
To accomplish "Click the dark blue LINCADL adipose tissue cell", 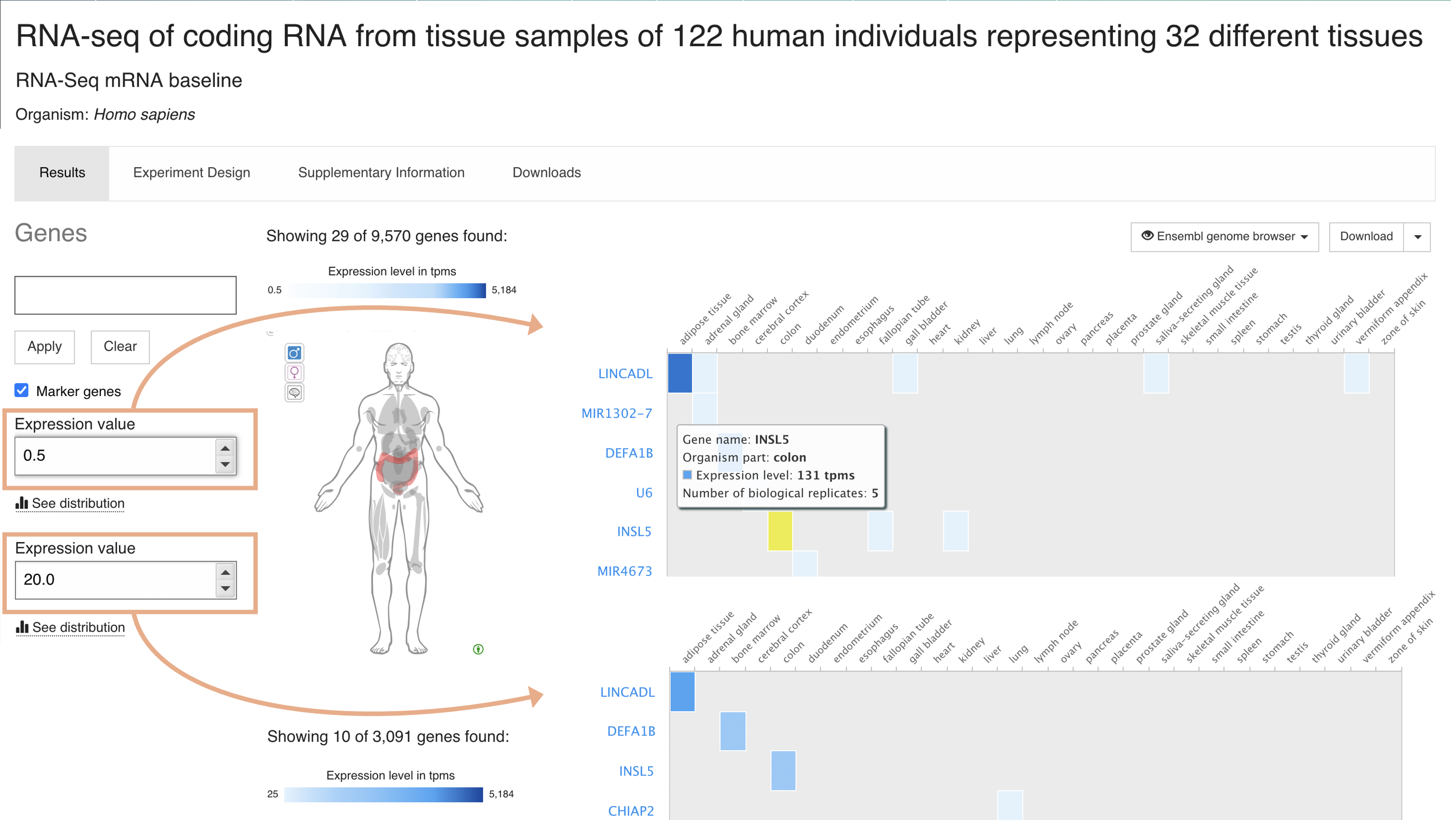I will (x=680, y=373).
